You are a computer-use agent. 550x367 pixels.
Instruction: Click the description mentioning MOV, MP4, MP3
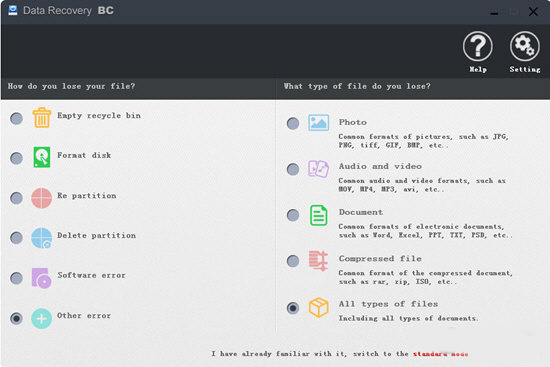point(422,185)
